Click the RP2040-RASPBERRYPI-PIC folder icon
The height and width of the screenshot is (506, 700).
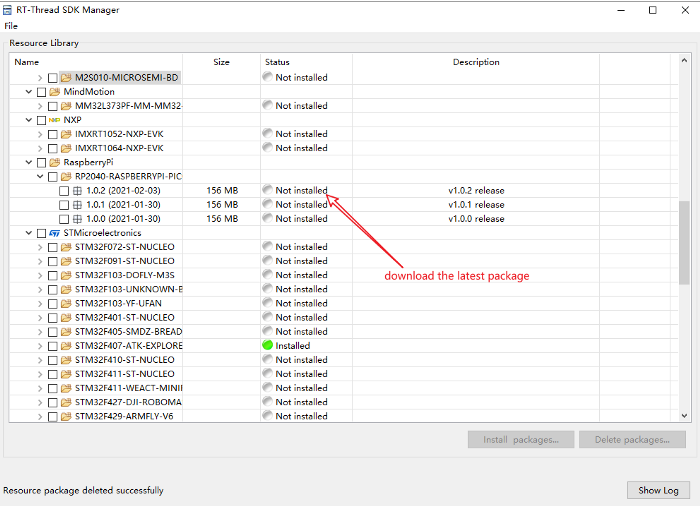pos(66,176)
